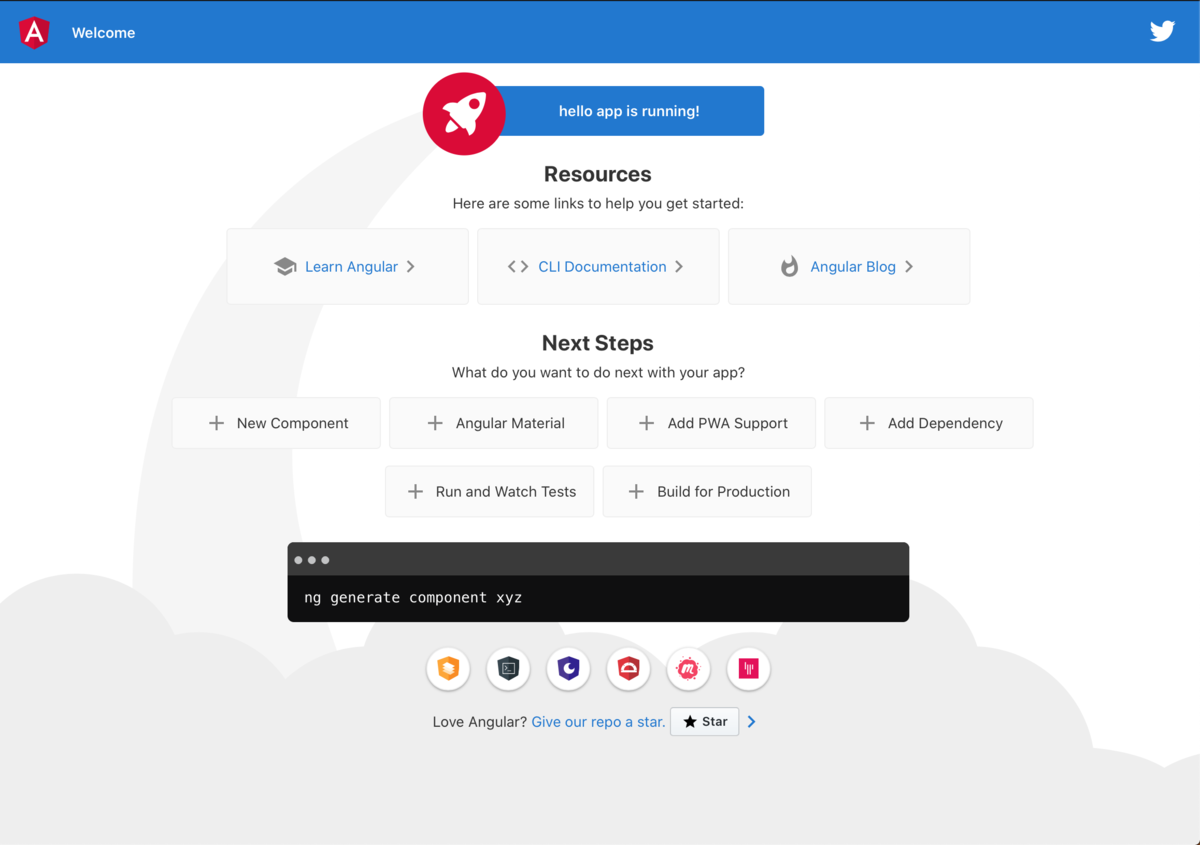Click the plus icon on Build for Production

(636, 492)
